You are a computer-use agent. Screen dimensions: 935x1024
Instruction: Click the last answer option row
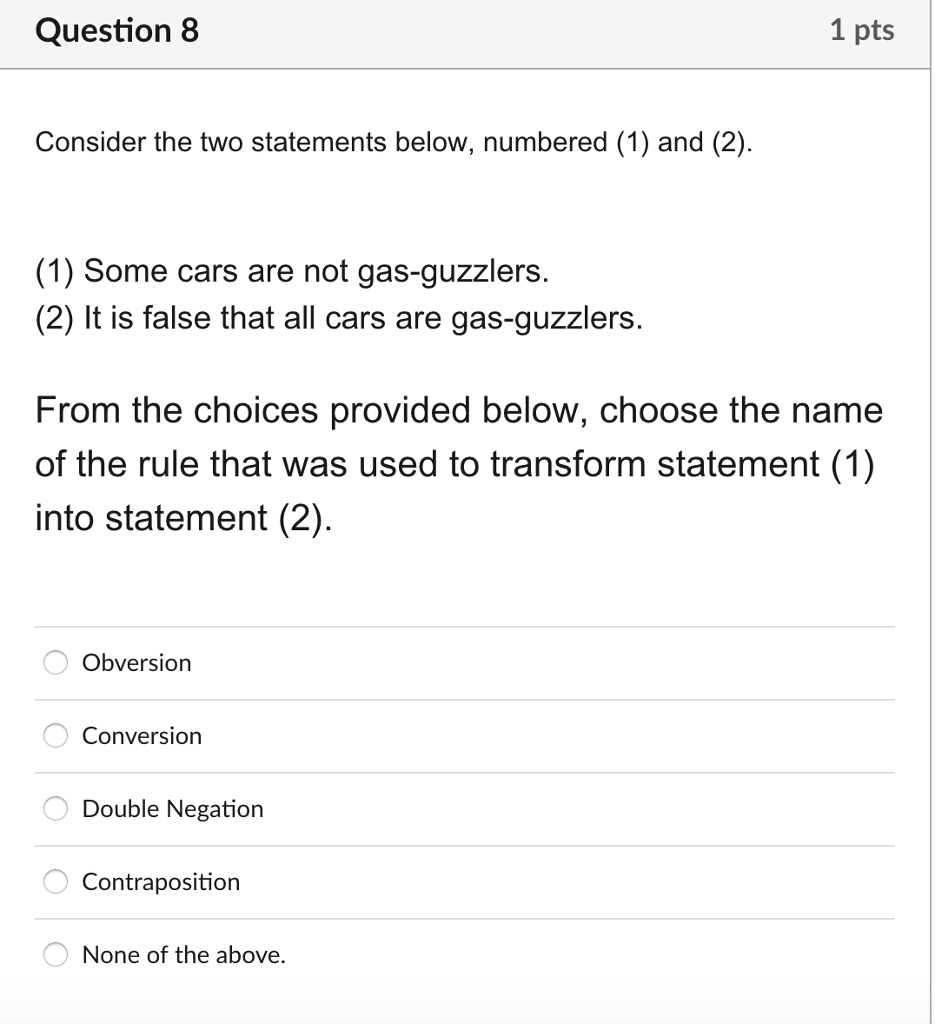465,954
